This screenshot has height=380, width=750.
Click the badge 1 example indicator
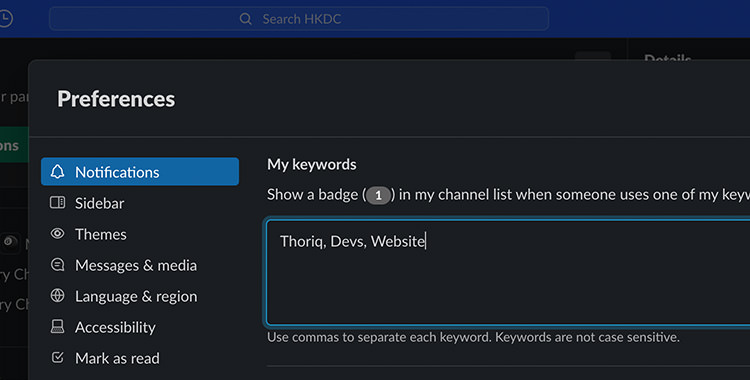tap(378, 195)
